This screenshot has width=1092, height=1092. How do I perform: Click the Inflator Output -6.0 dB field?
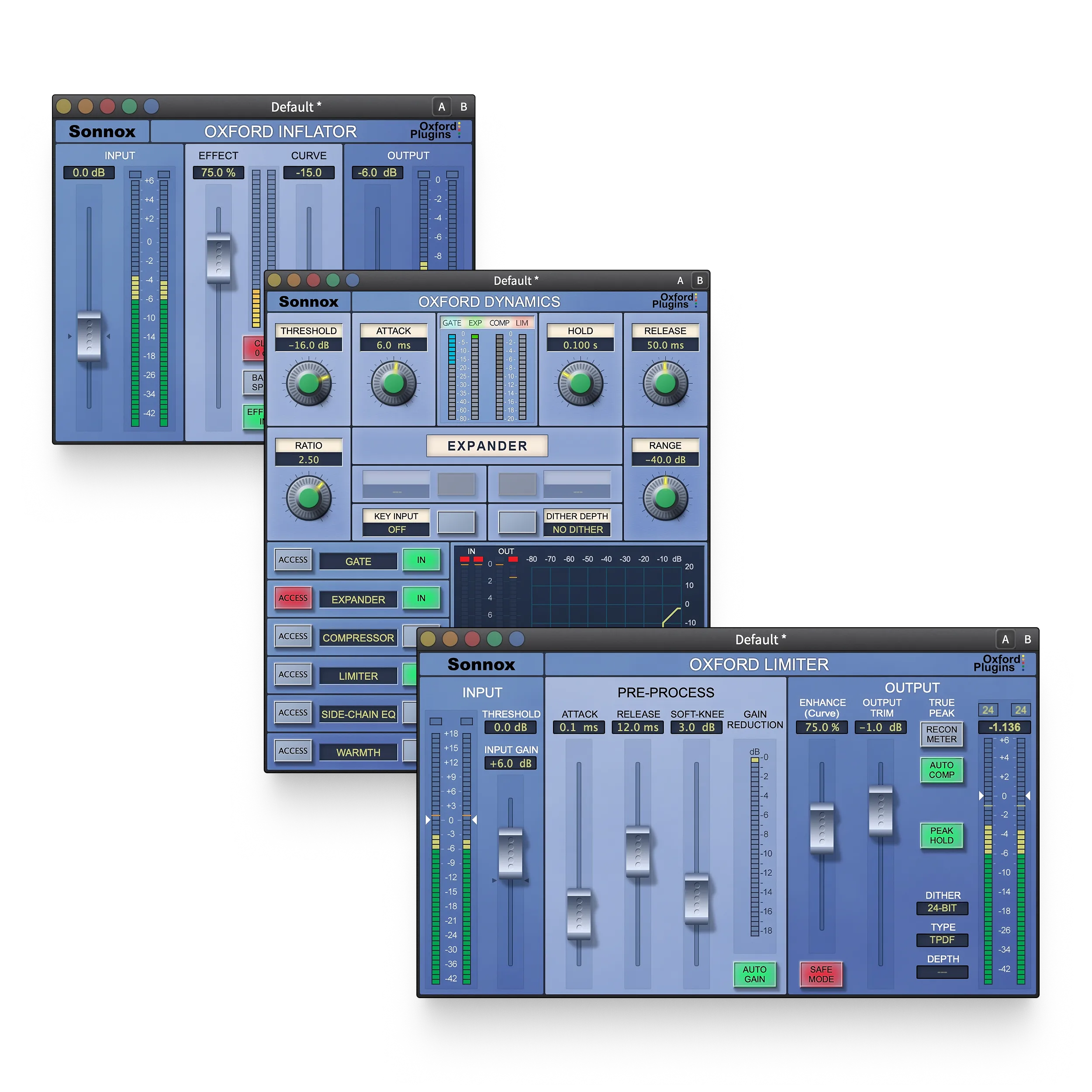pos(377,173)
